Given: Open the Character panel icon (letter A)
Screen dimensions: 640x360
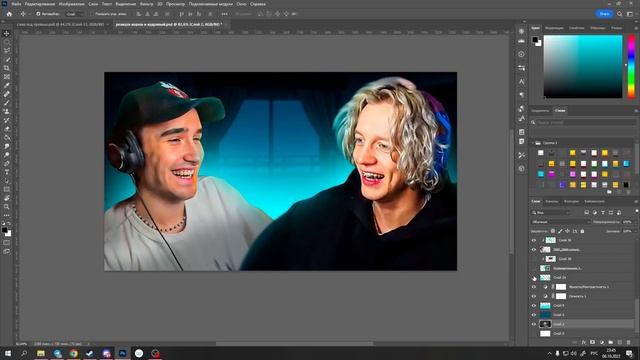Looking at the screenshot, I should (522, 81).
